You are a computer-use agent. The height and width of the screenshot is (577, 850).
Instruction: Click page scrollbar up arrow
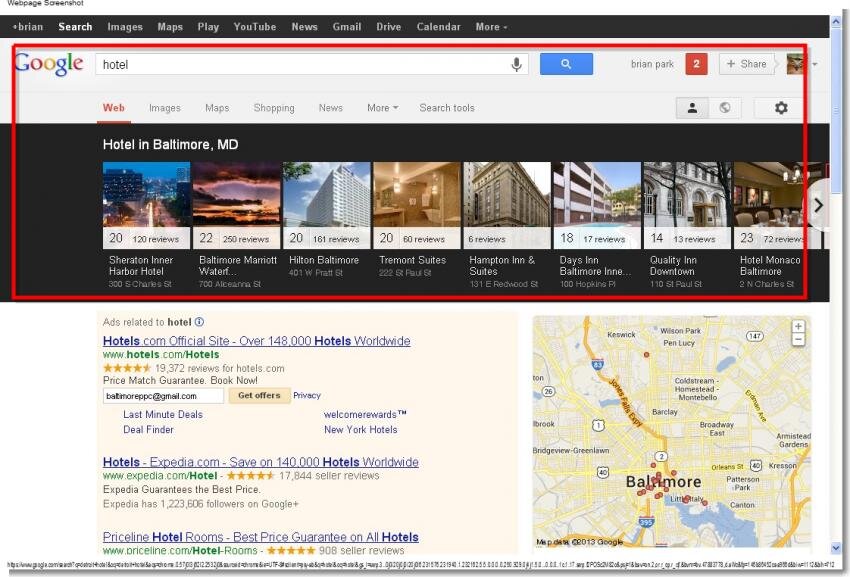[x=836, y=22]
